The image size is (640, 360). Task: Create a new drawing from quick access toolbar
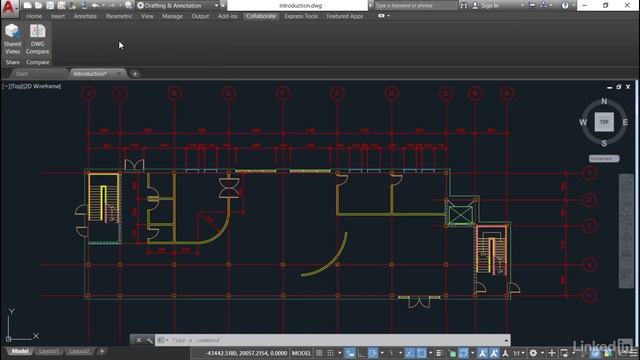[27, 5]
